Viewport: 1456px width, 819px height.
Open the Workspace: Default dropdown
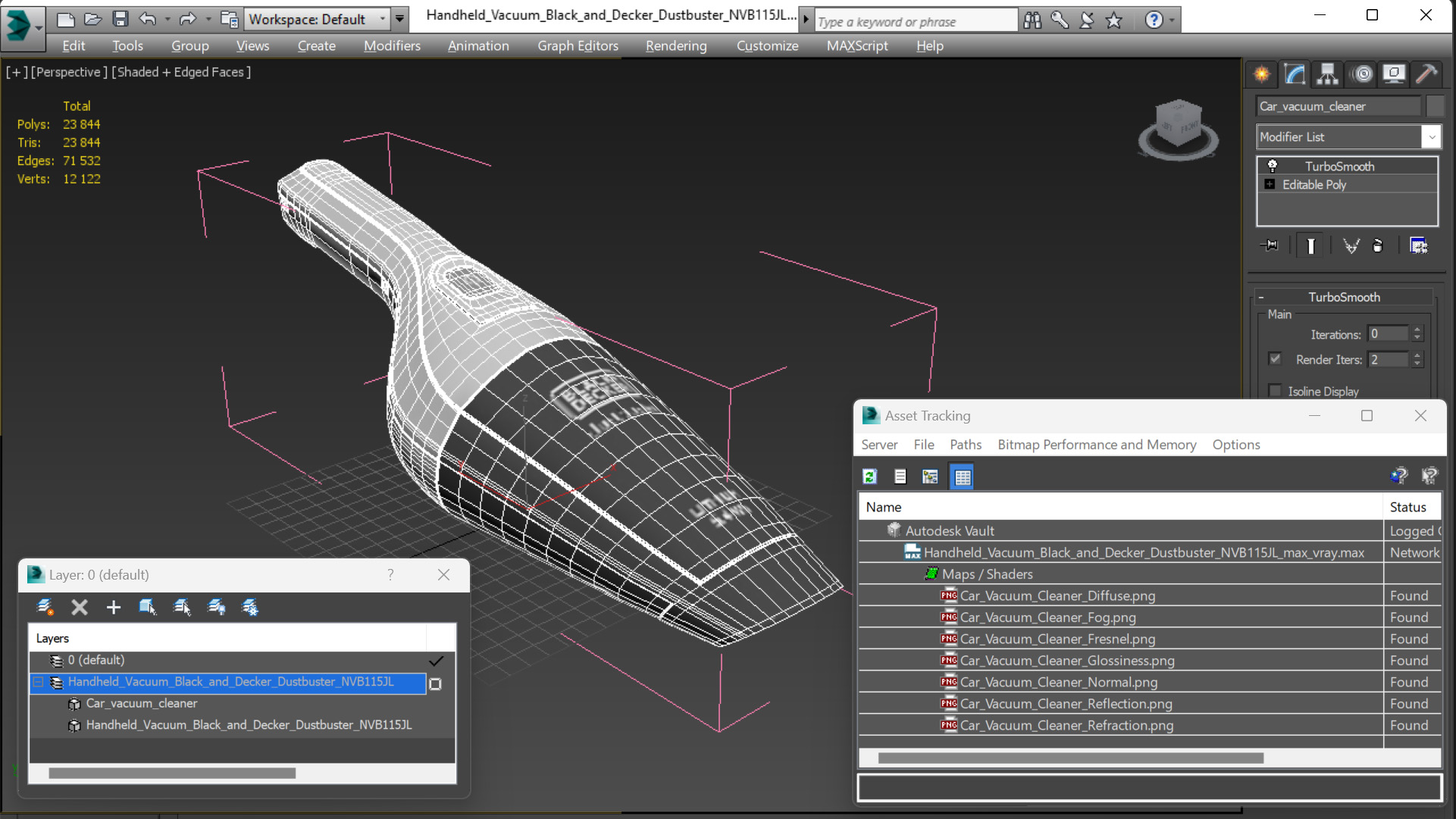pyautogui.click(x=317, y=19)
